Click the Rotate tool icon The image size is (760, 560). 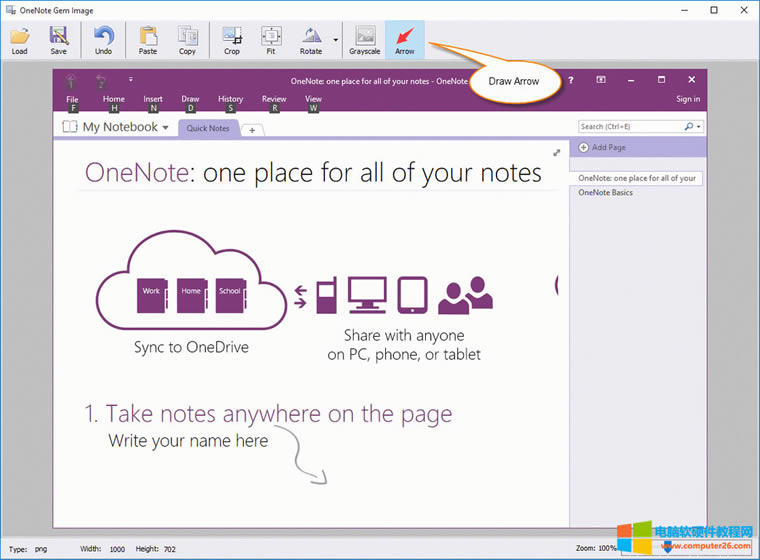[311, 38]
